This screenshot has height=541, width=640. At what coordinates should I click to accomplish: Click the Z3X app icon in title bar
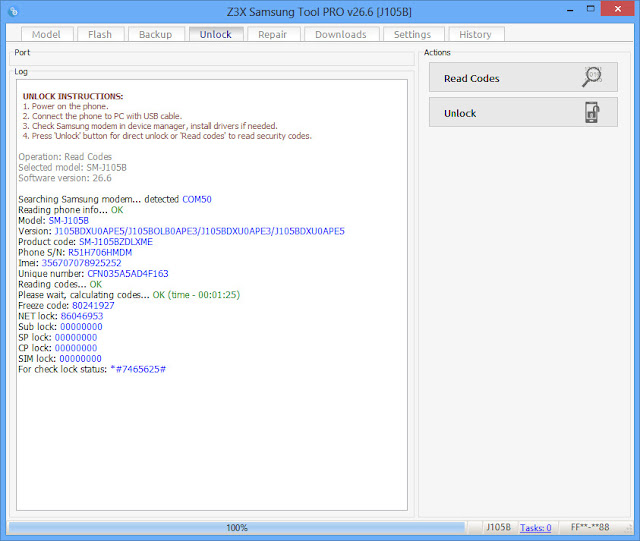point(13,11)
